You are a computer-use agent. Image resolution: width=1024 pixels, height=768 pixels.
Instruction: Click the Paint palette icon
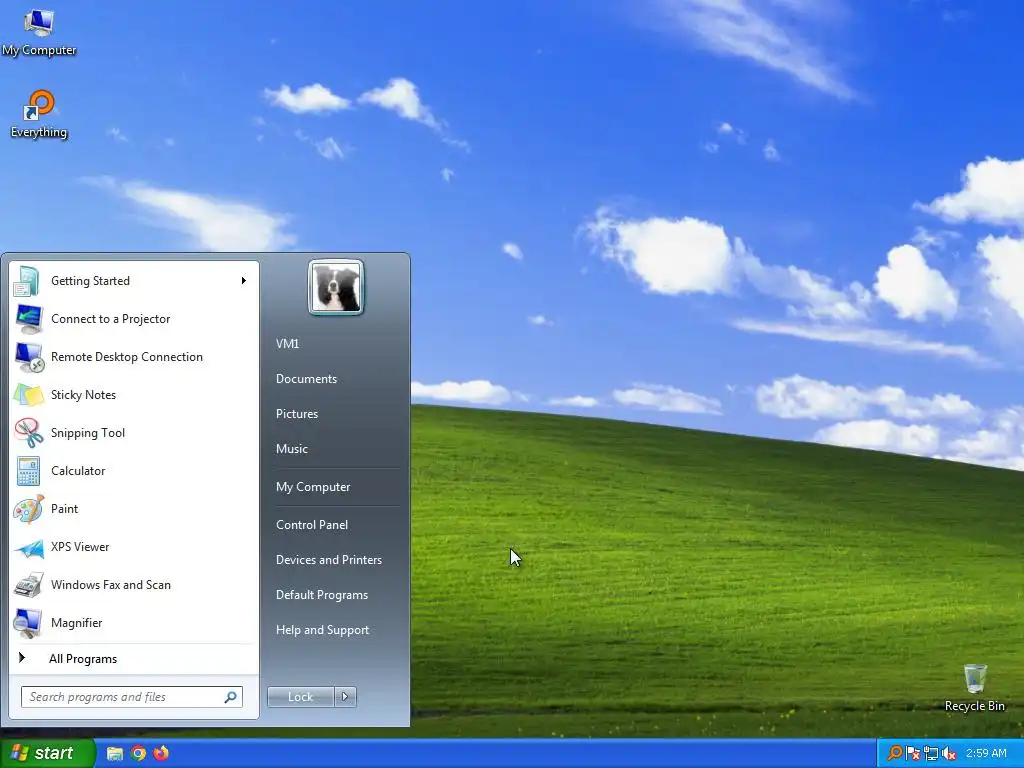(28, 509)
